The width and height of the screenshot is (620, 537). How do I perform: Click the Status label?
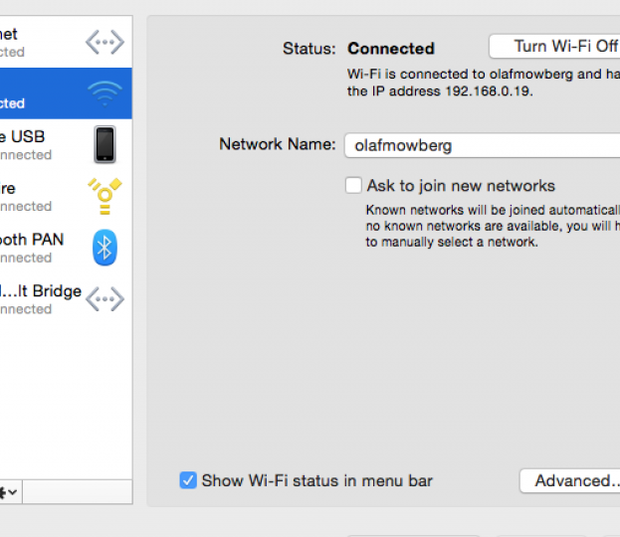[309, 49]
